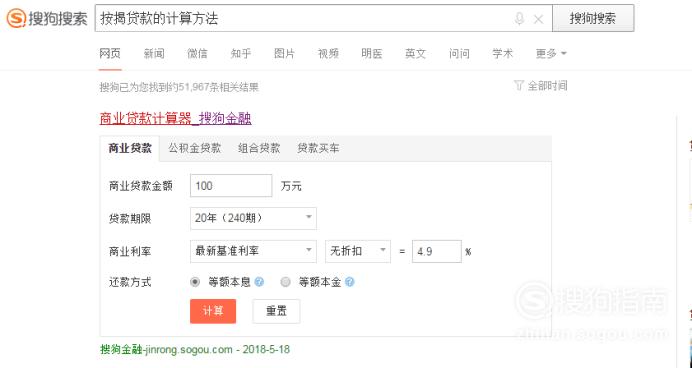Select 公积金贷款 calculator tab
Screen dimensions: 692x368
[x=195, y=148]
